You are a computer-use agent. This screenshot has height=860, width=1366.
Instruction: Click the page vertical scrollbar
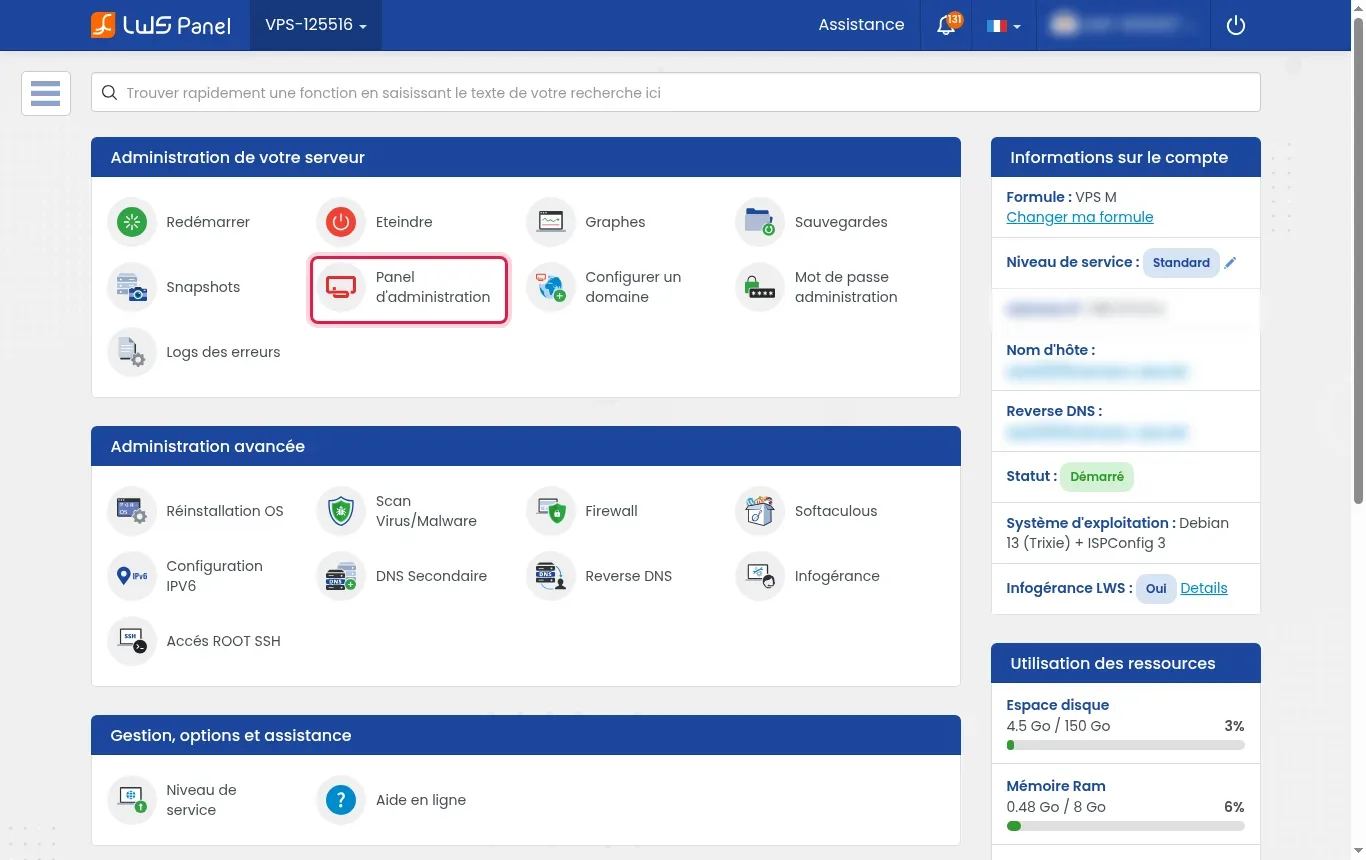(1357, 260)
